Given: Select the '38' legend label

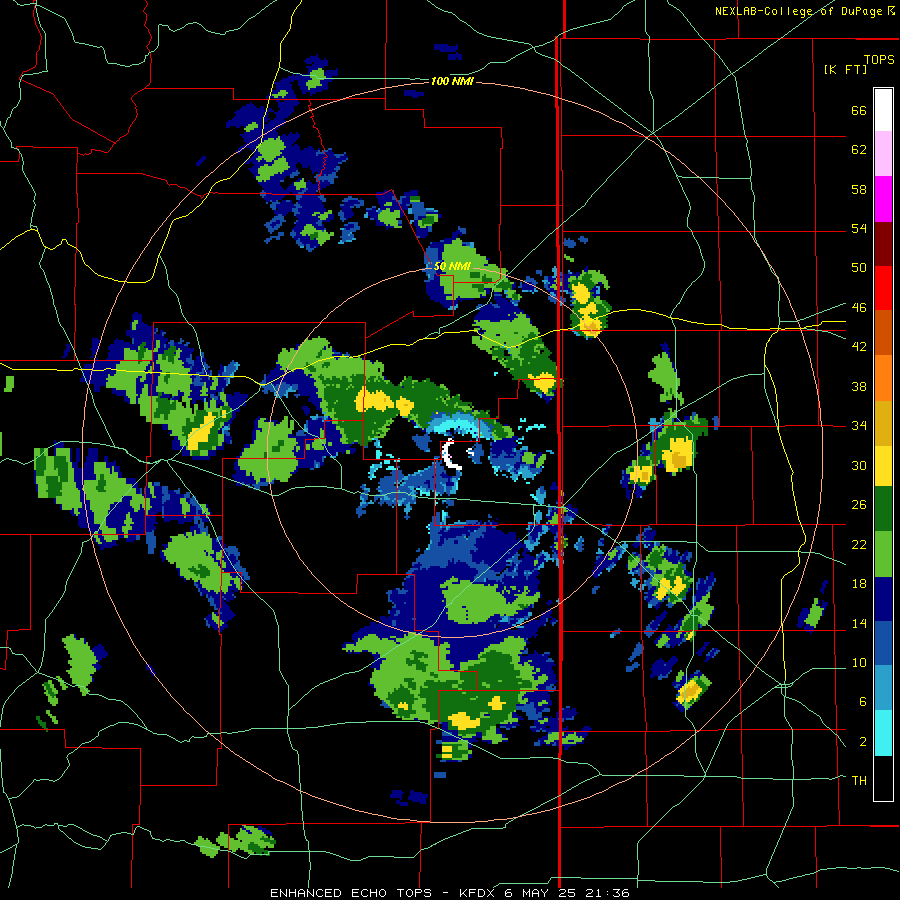Looking at the screenshot, I should pyautogui.click(x=859, y=386).
